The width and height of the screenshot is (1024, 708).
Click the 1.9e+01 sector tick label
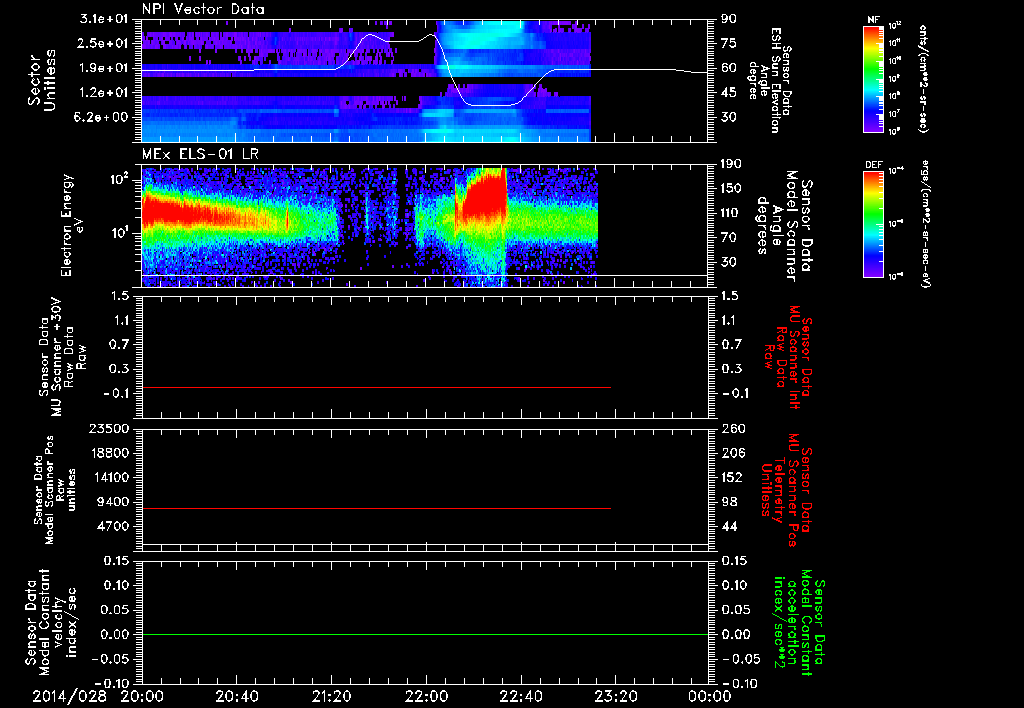[x=104, y=68]
